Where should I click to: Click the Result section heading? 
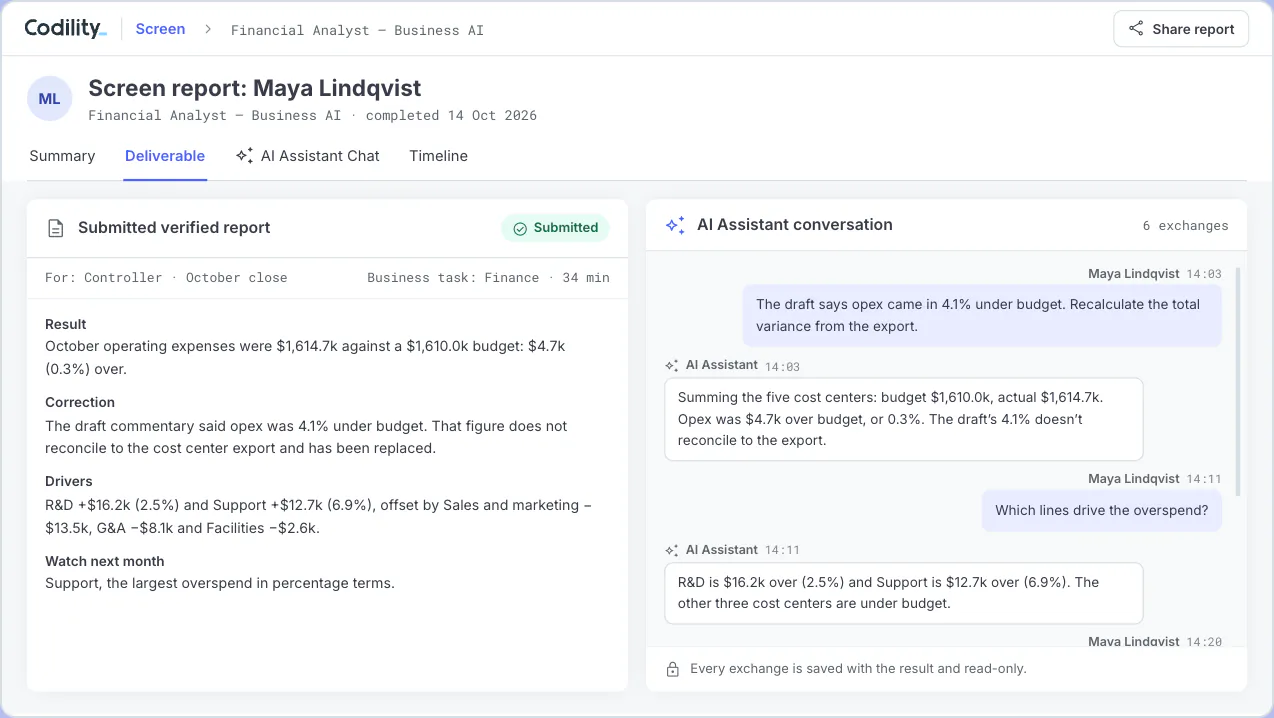point(66,324)
